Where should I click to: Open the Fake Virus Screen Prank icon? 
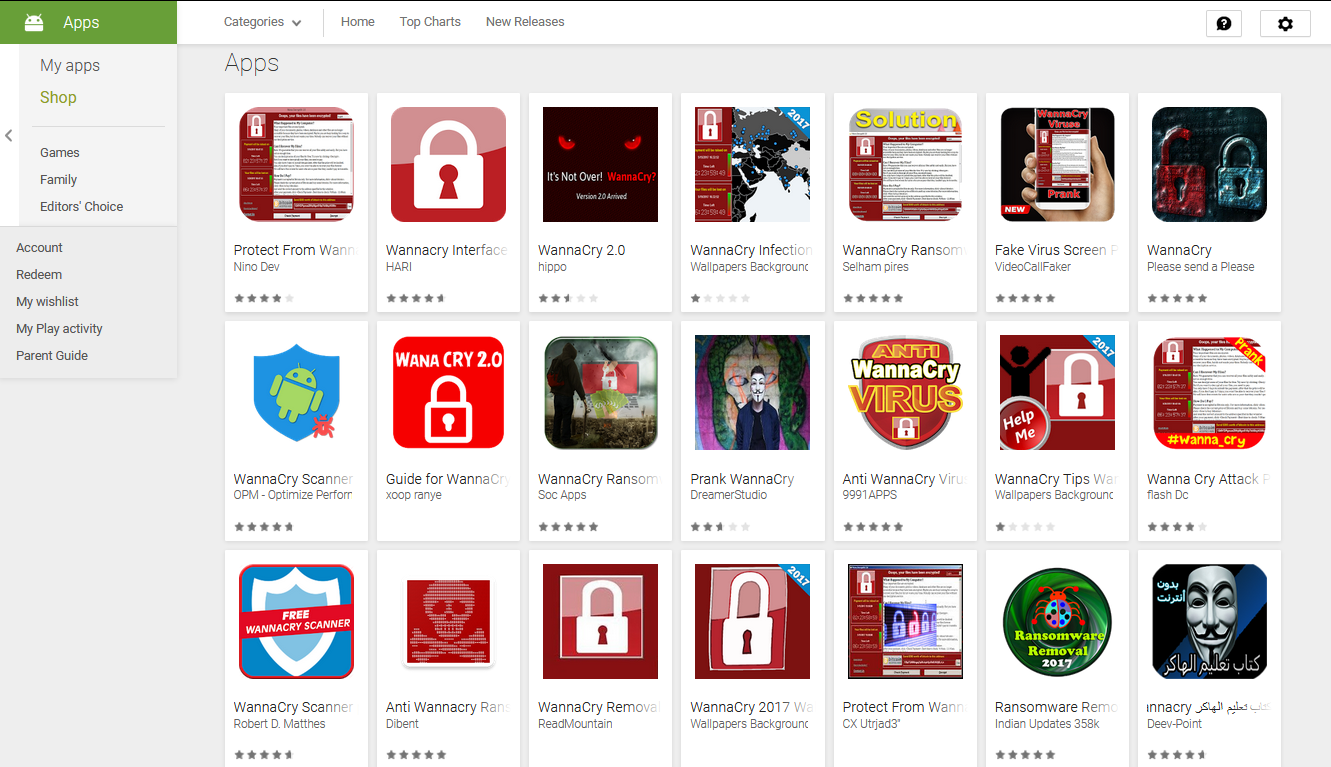tap(1057, 164)
